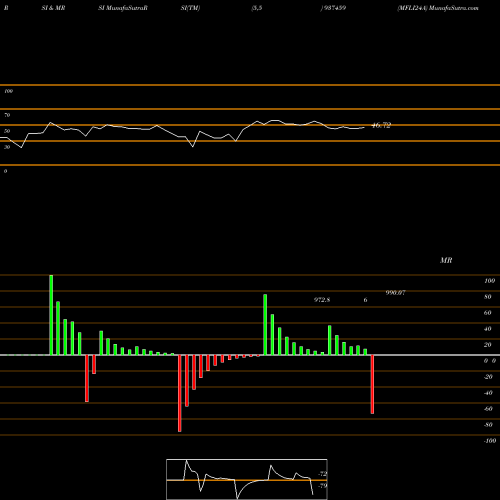
Task: Click the 937459 code in the header
Action: [334, 8]
